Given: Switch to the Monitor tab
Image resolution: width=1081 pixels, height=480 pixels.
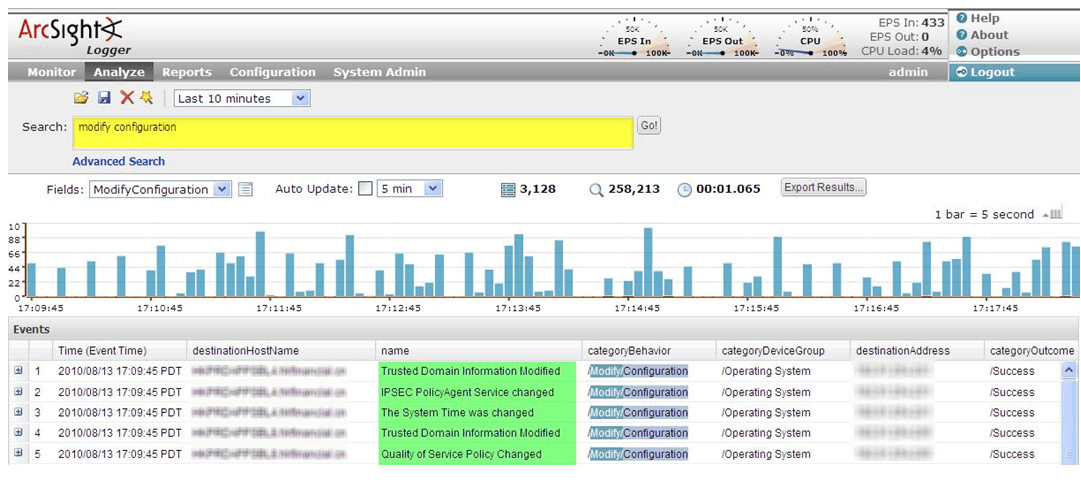Looking at the screenshot, I should tap(51, 72).
